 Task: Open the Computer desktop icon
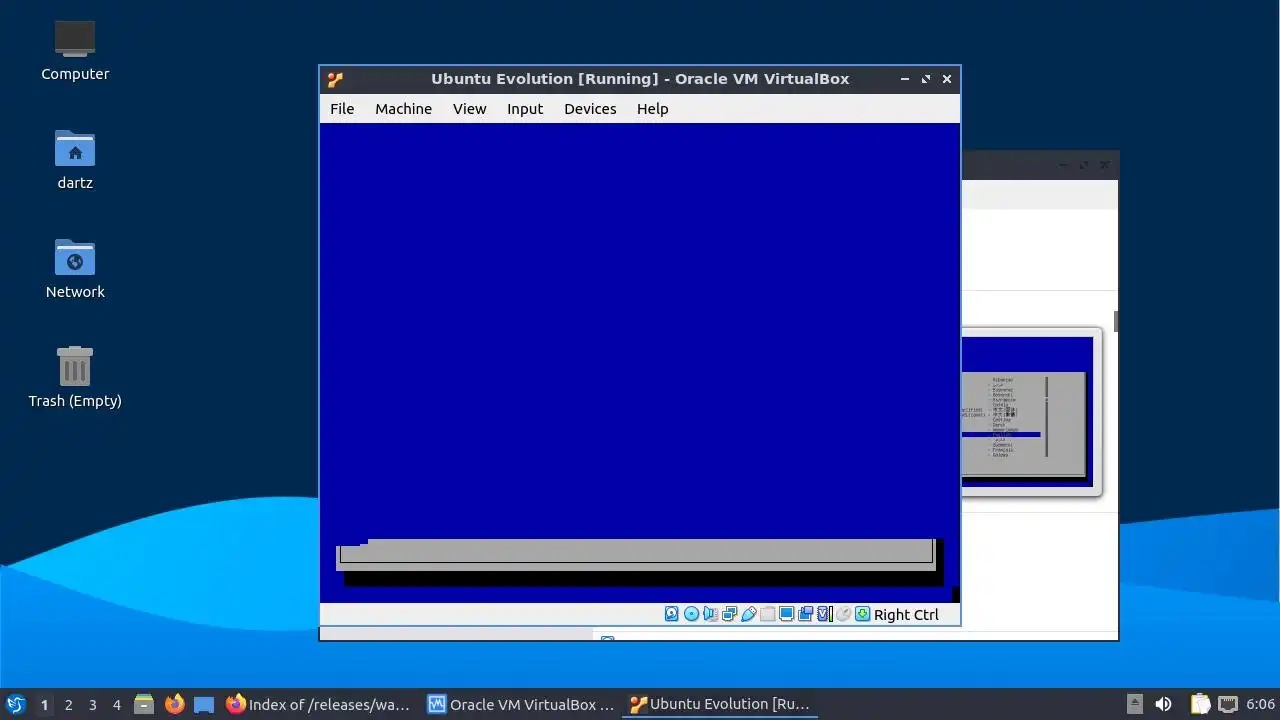75,50
